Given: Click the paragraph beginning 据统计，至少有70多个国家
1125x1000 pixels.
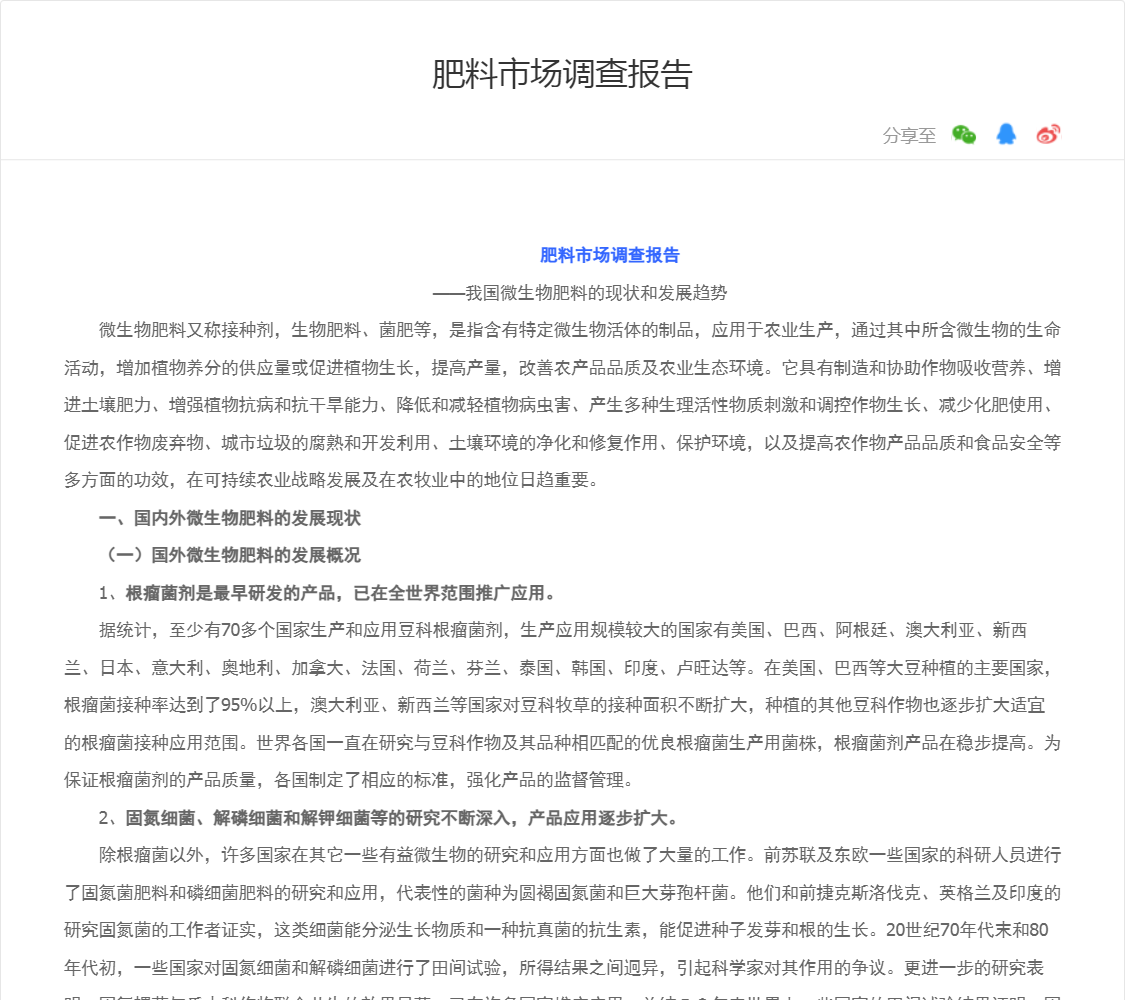Looking at the screenshot, I should 562,705.
